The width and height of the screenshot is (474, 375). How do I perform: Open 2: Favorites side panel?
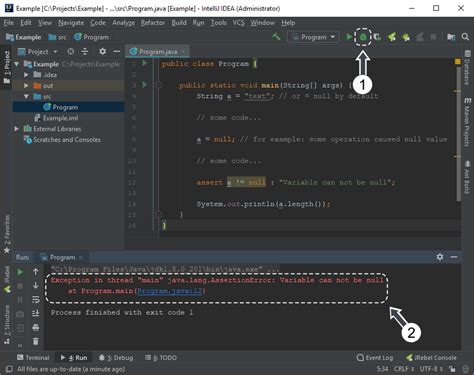pos(7,234)
